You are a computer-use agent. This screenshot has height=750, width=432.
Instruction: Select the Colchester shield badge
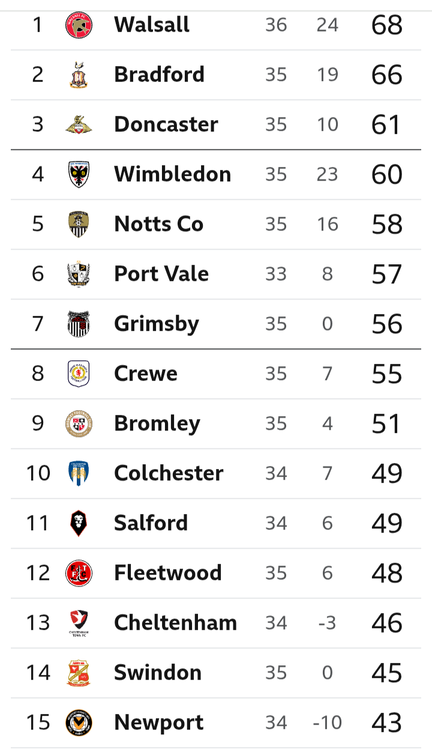pyautogui.click(x=79, y=473)
